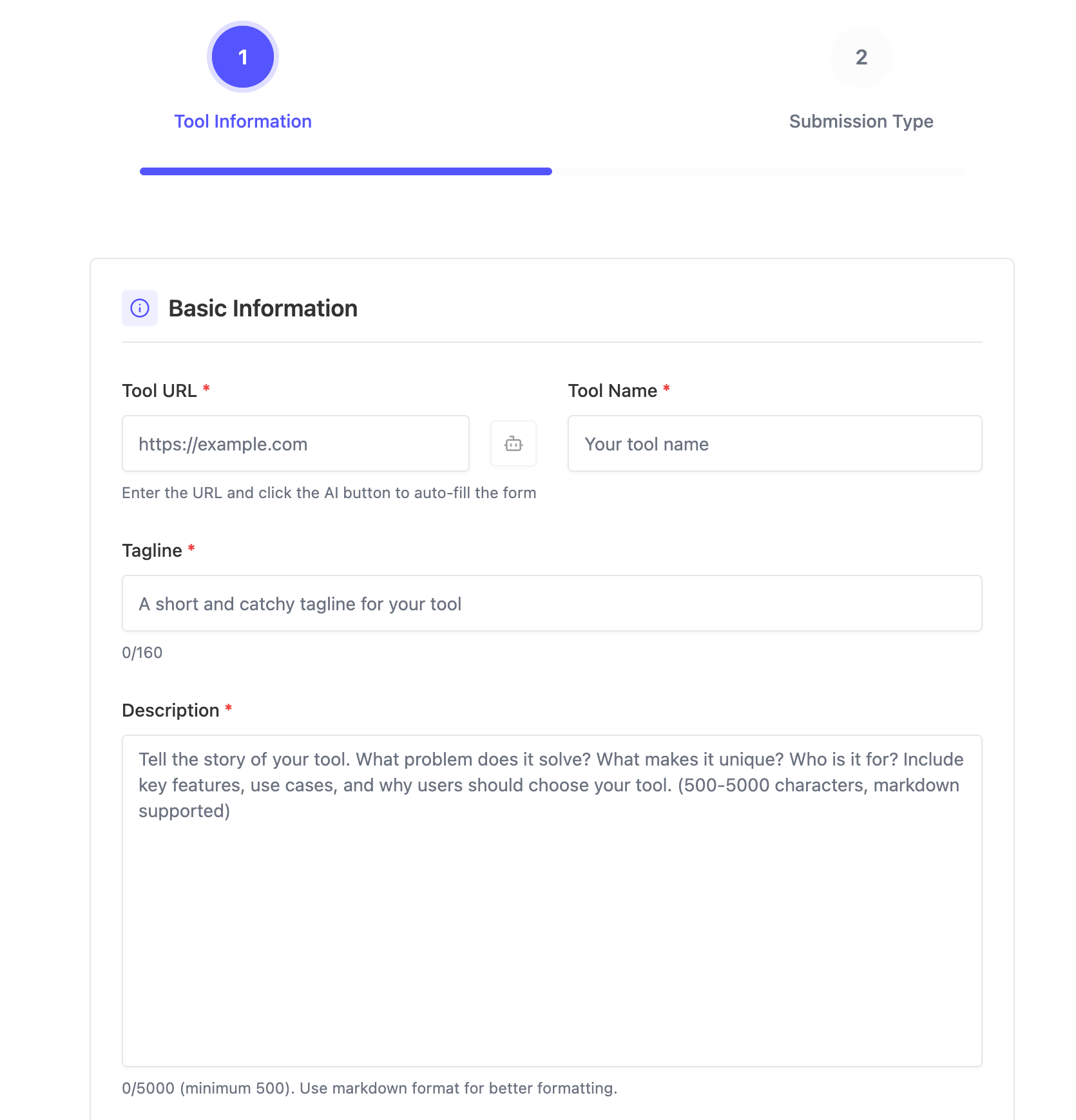
Task: Click the info icon beside Basic Information
Action: click(140, 308)
